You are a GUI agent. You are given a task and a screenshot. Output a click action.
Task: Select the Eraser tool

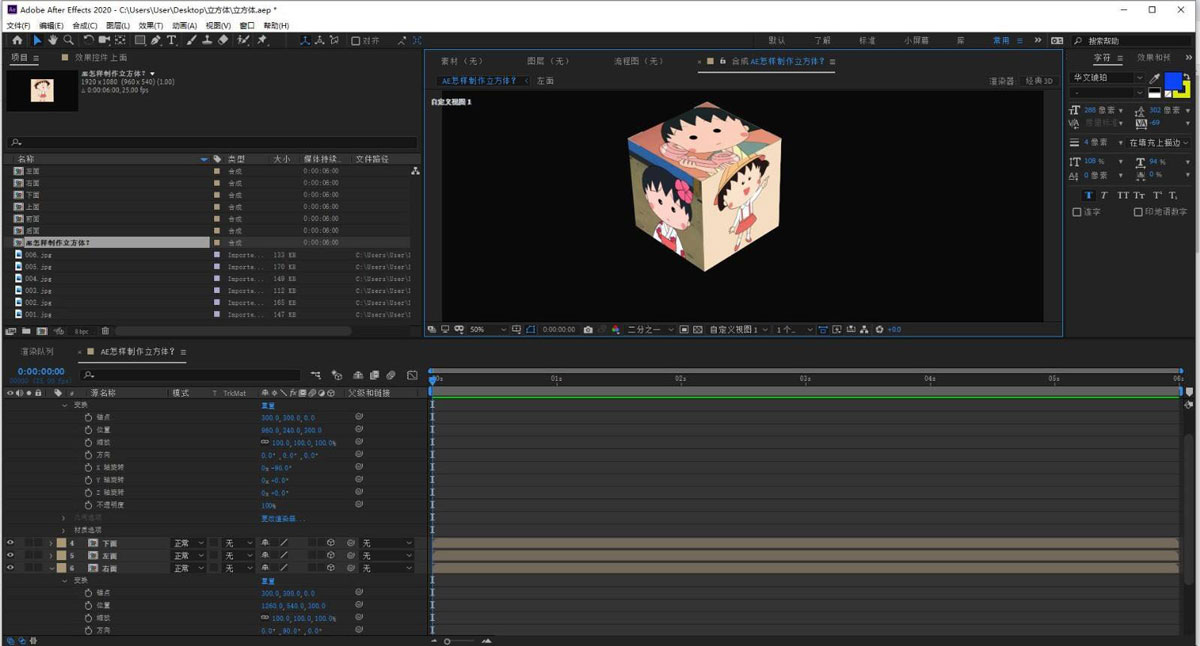pos(223,40)
